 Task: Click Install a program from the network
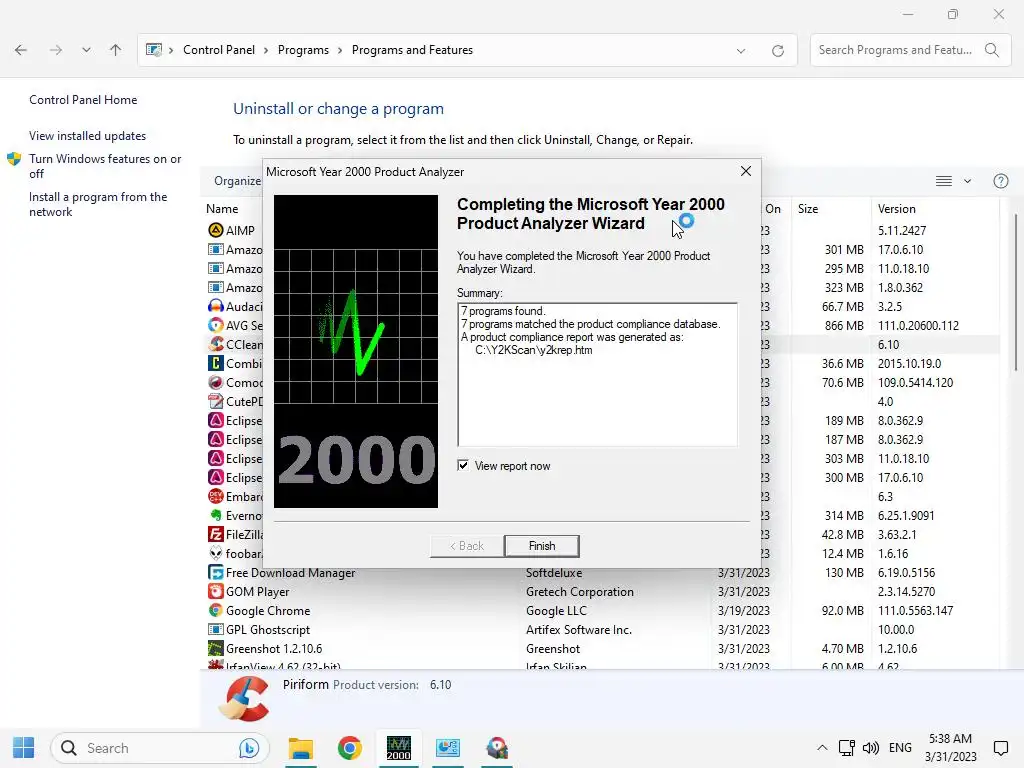click(98, 204)
